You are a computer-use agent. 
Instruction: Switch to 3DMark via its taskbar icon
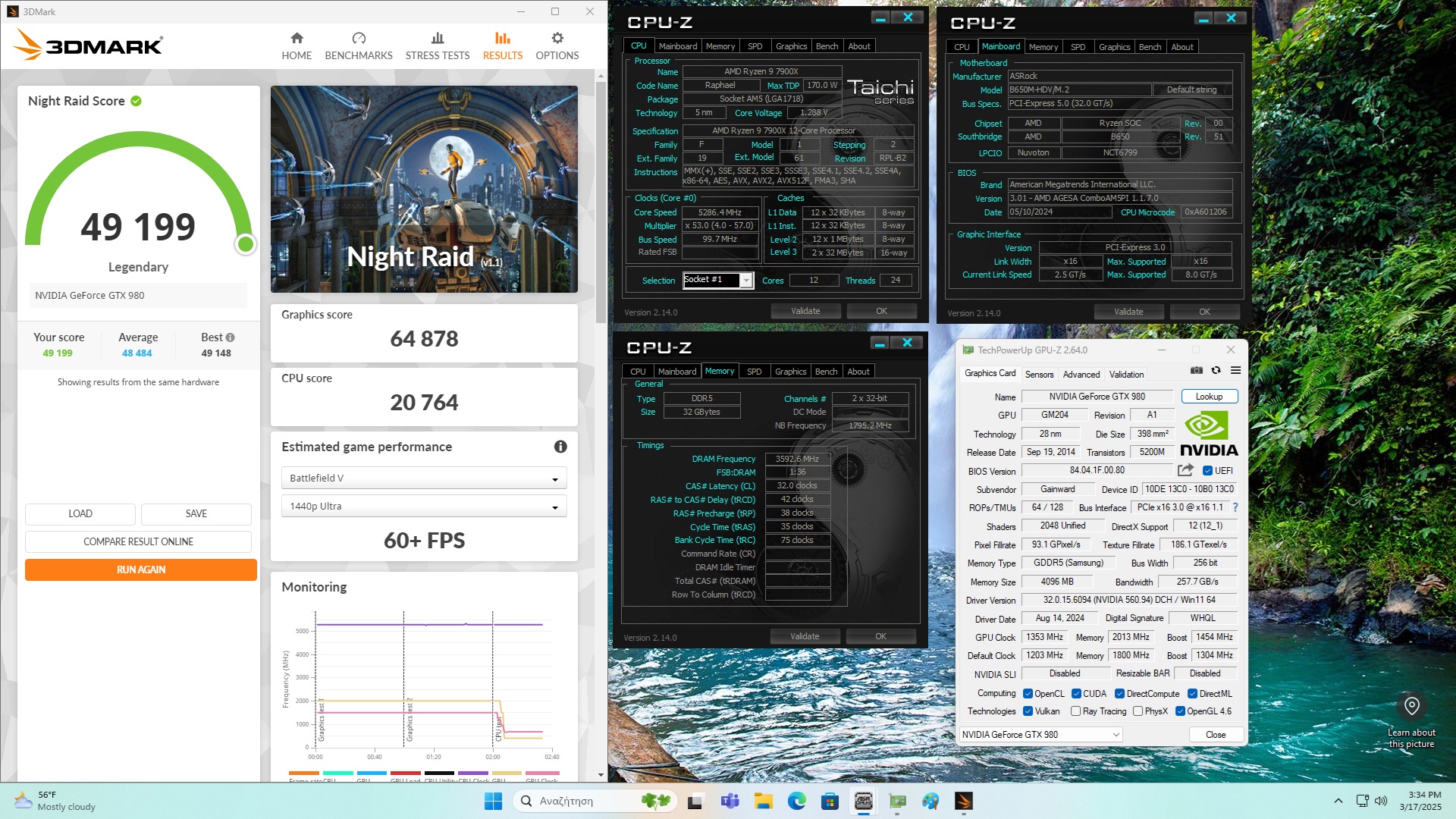pos(964,801)
